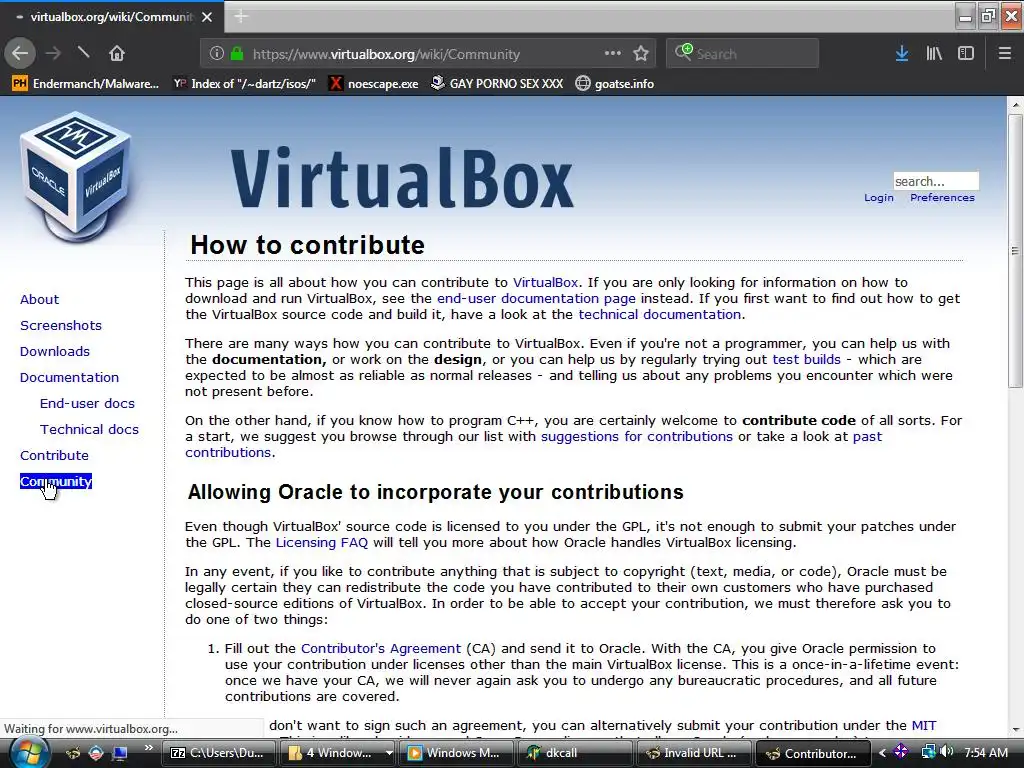Click the browser Search box

743,54
